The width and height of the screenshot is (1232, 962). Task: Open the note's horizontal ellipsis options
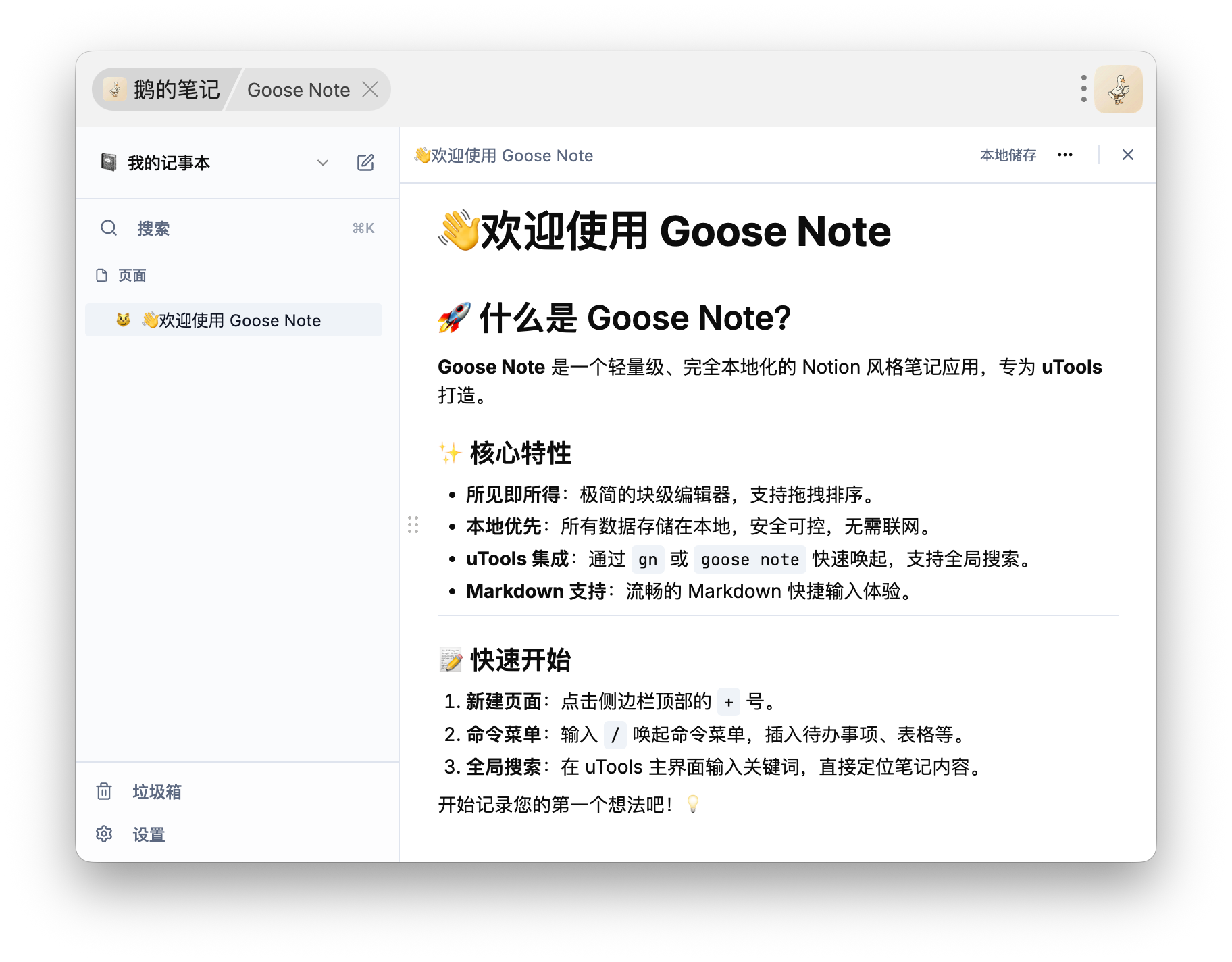(1065, 155)
